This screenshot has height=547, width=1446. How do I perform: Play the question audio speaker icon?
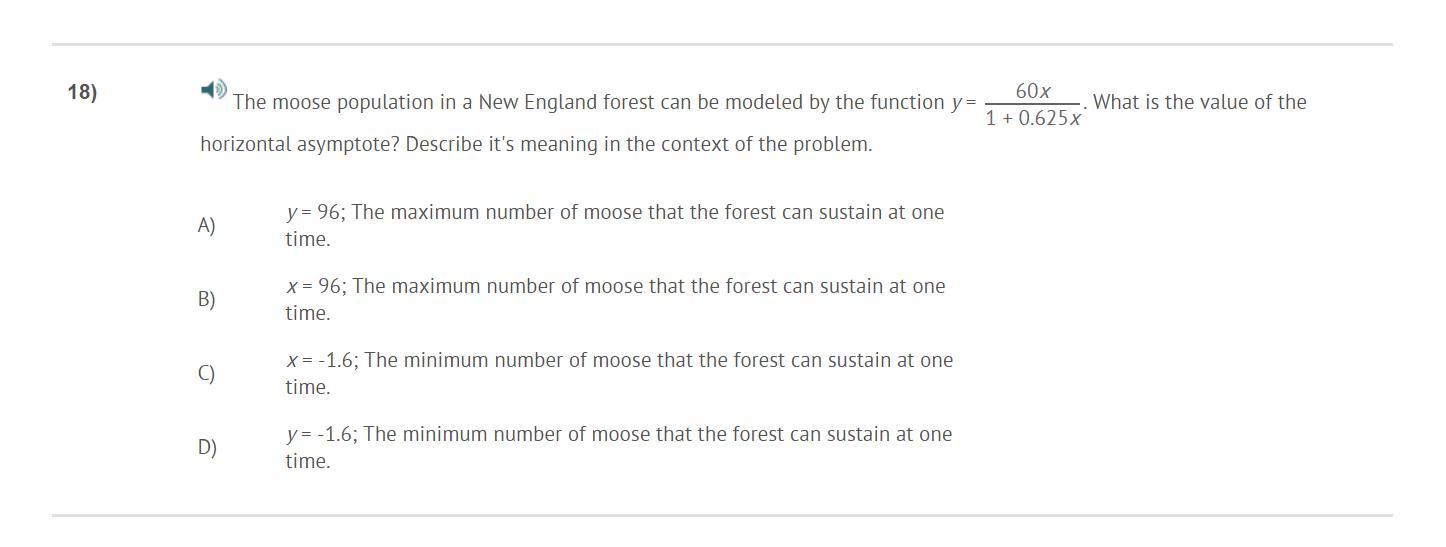(x=213, y=90)
